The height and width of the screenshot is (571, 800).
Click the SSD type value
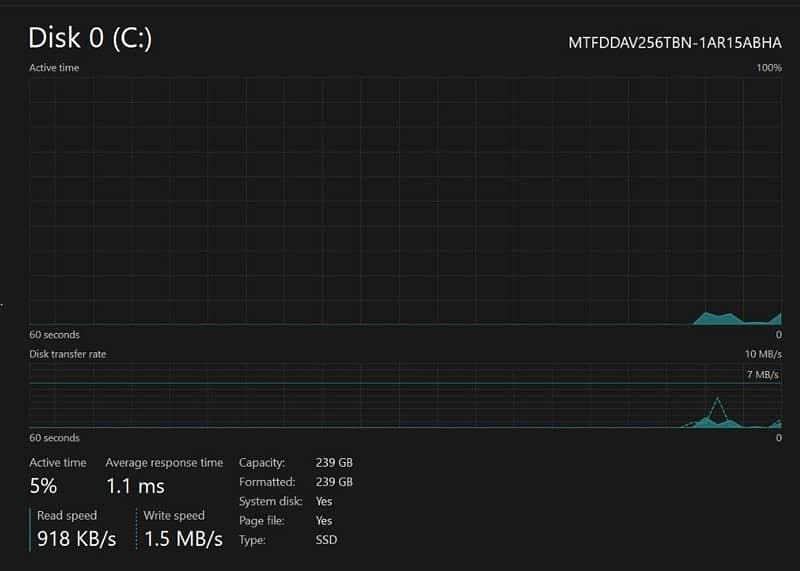tap(326, 540)
